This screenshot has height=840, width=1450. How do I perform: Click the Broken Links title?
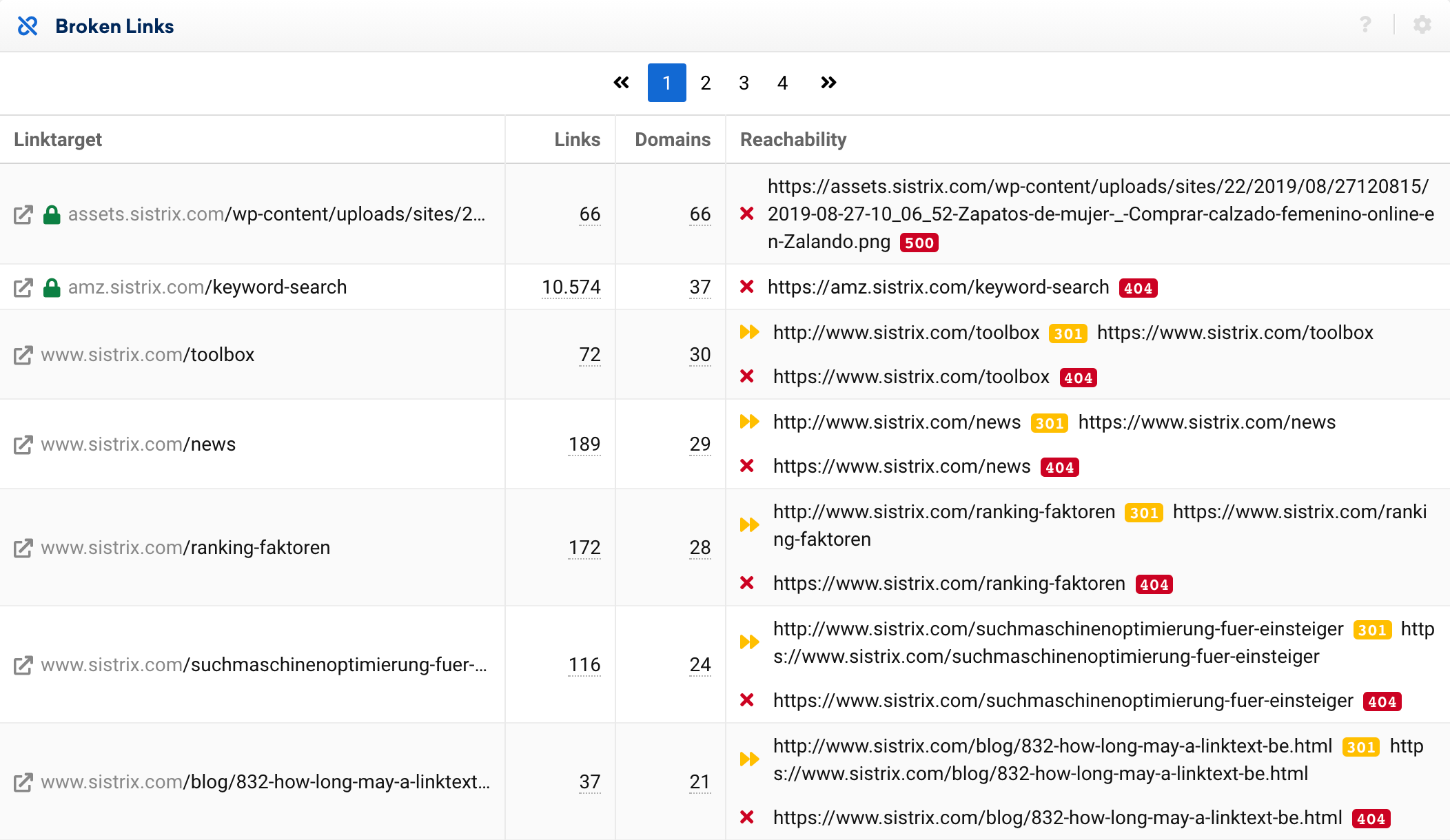click(x=114, y=26)
